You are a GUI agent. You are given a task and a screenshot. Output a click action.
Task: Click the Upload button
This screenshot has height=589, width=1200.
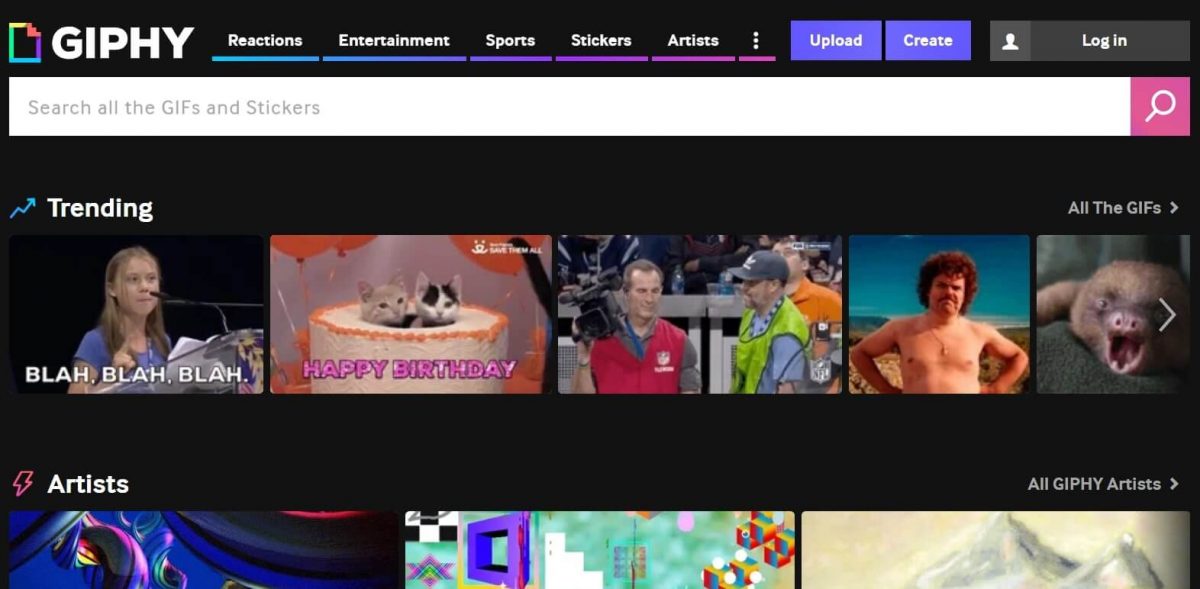836,40
